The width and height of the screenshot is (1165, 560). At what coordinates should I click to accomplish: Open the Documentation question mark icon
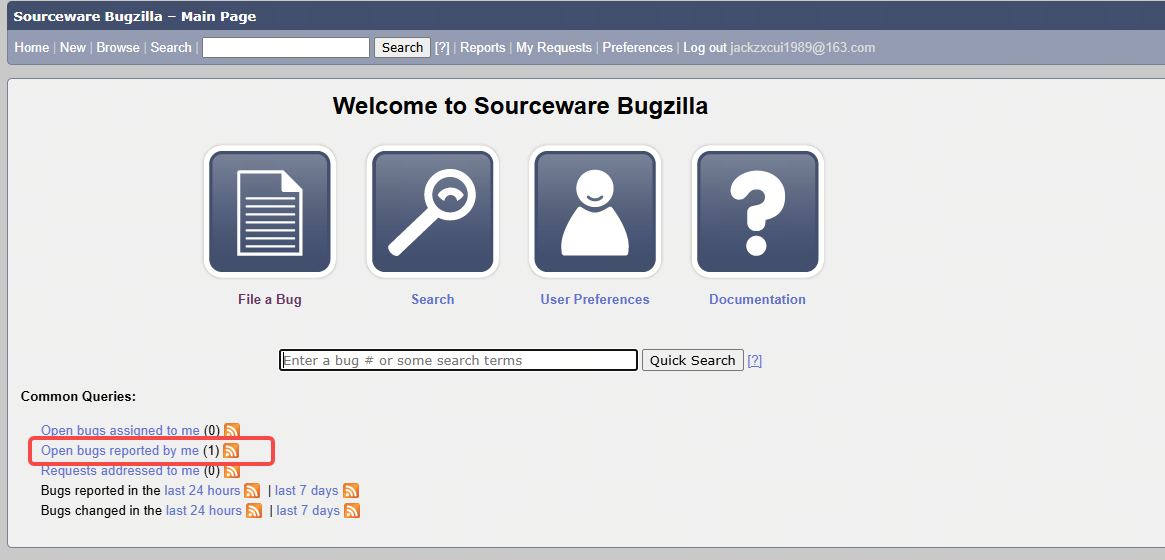[x=758, y=212]
